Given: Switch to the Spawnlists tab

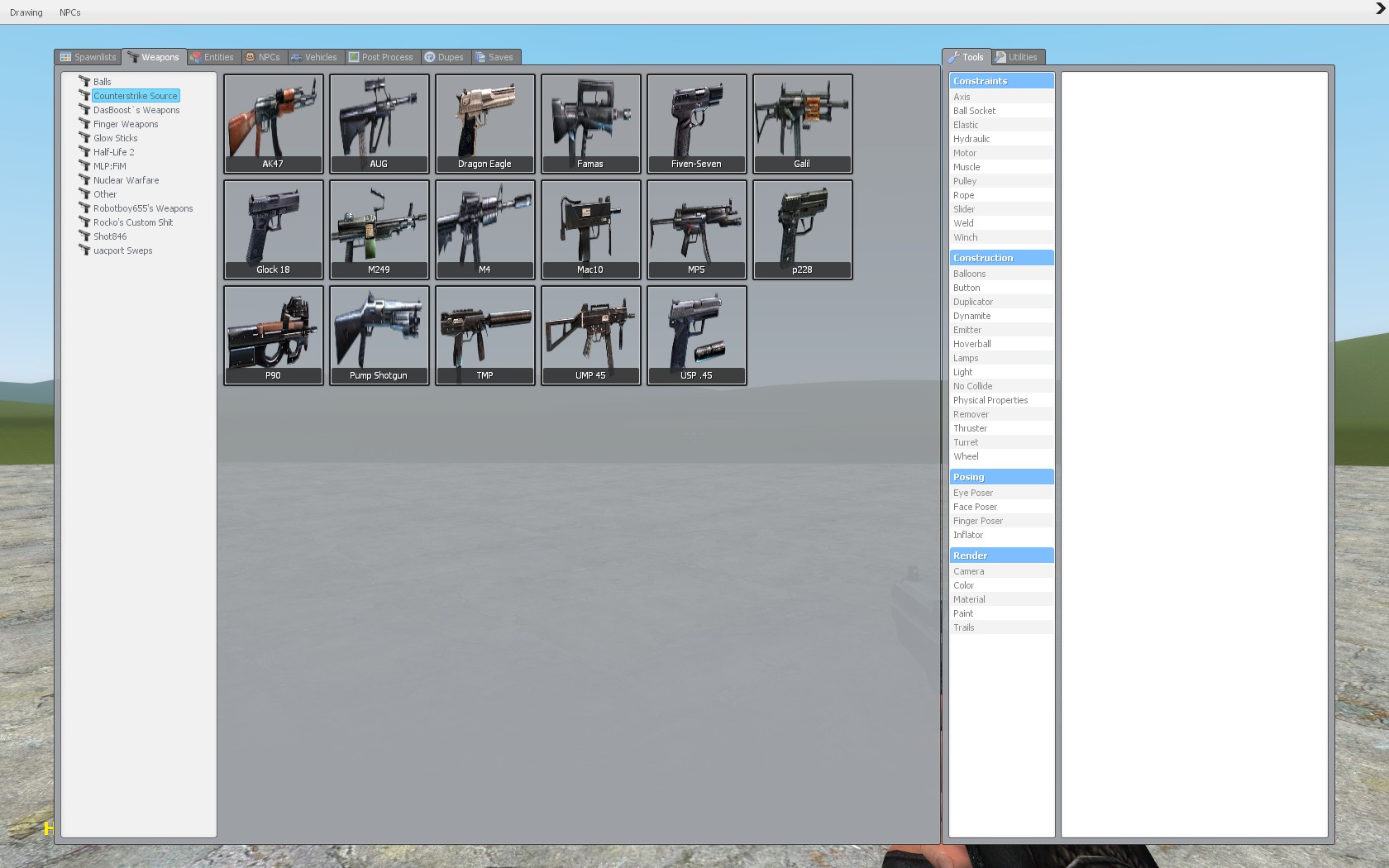Looking at the screenshot, I should [88, 57].
